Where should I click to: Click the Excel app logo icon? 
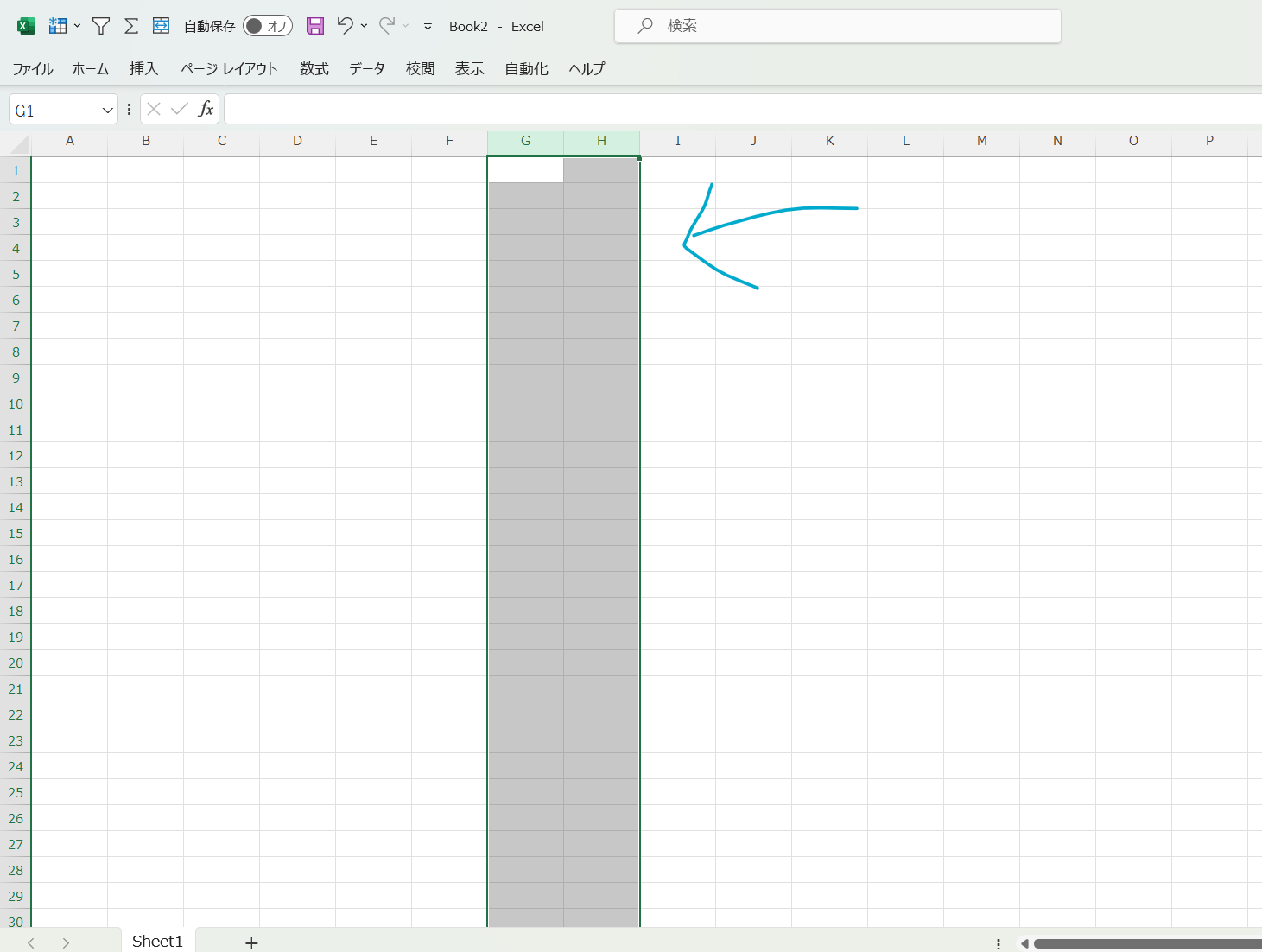[x=26, y=26]
